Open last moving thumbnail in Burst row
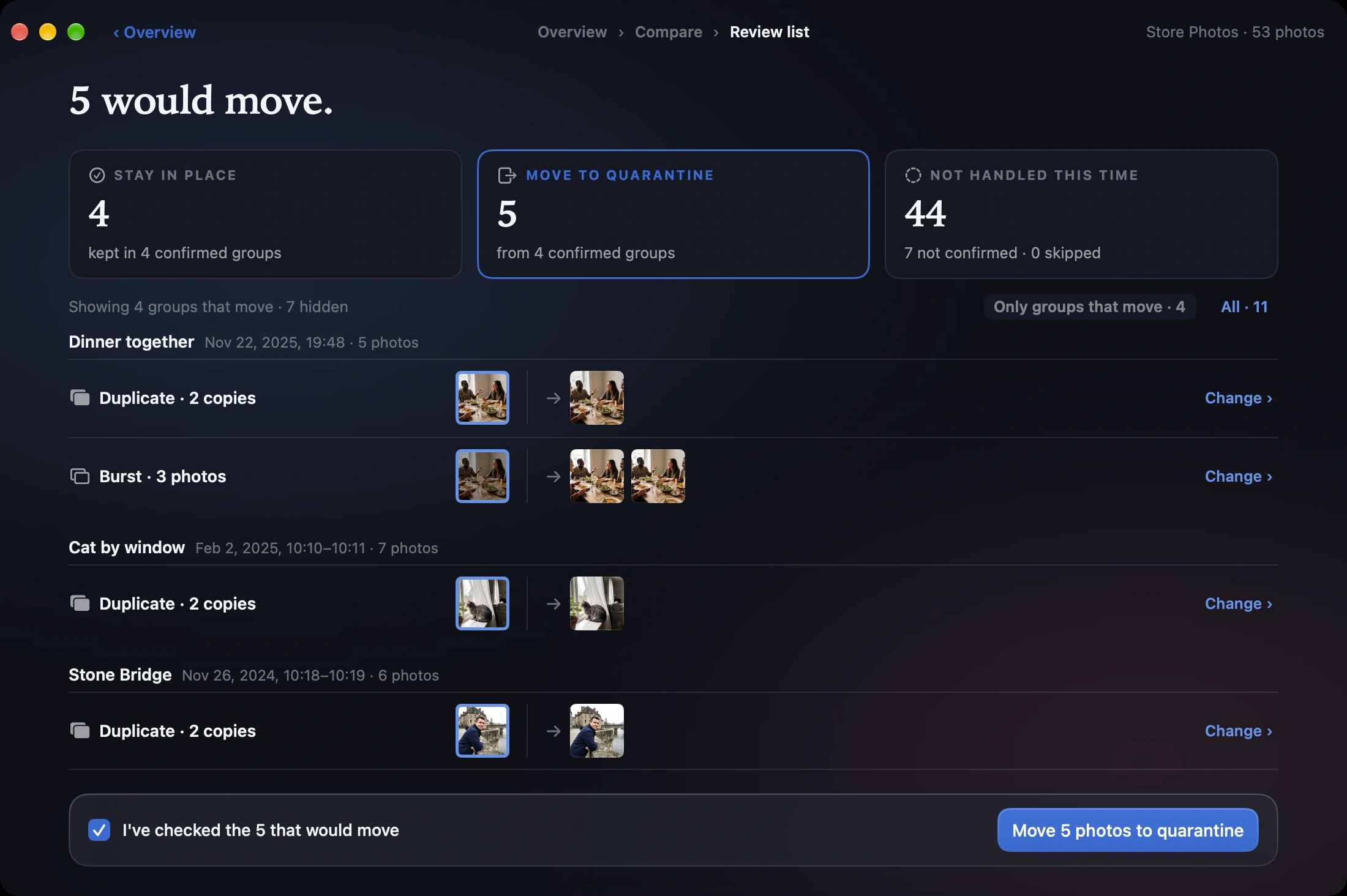This screenshot has width=1347, height=896. coord(658,476)
